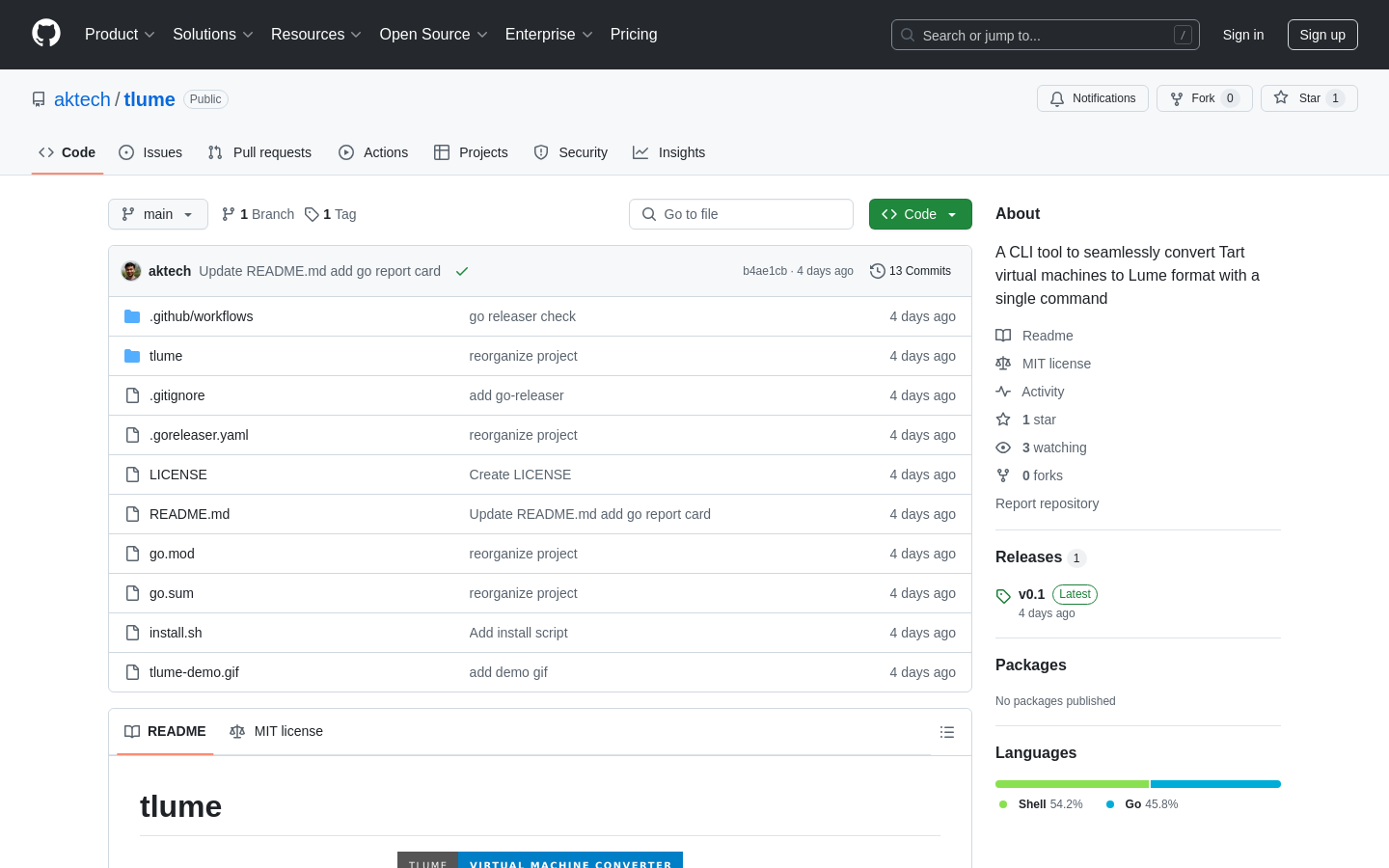
Task: Expand the main branch dropdown
Action: tap(158, 214)
